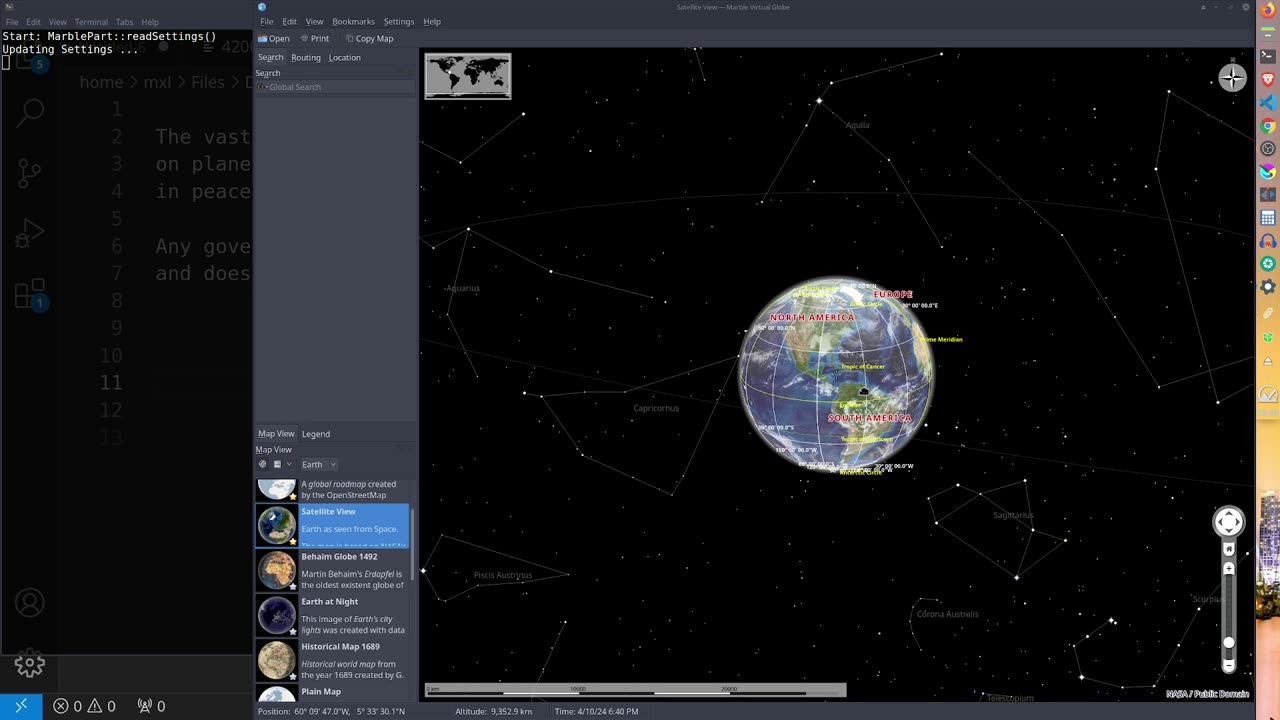
Task: Select the Earth at Night map theme
Action: tap(332, 615)
